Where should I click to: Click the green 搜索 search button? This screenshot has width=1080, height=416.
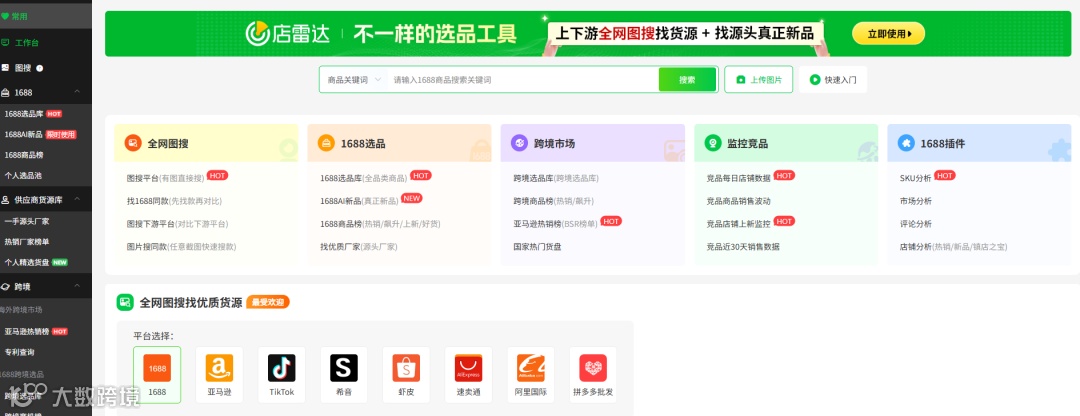tap(687, 80)
